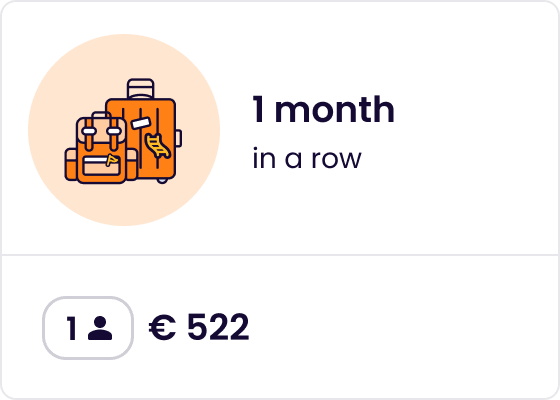The width and height of the screenshot is (560, 400).
Task: Click the euro currency symbol
Action: tap(162, 327)
